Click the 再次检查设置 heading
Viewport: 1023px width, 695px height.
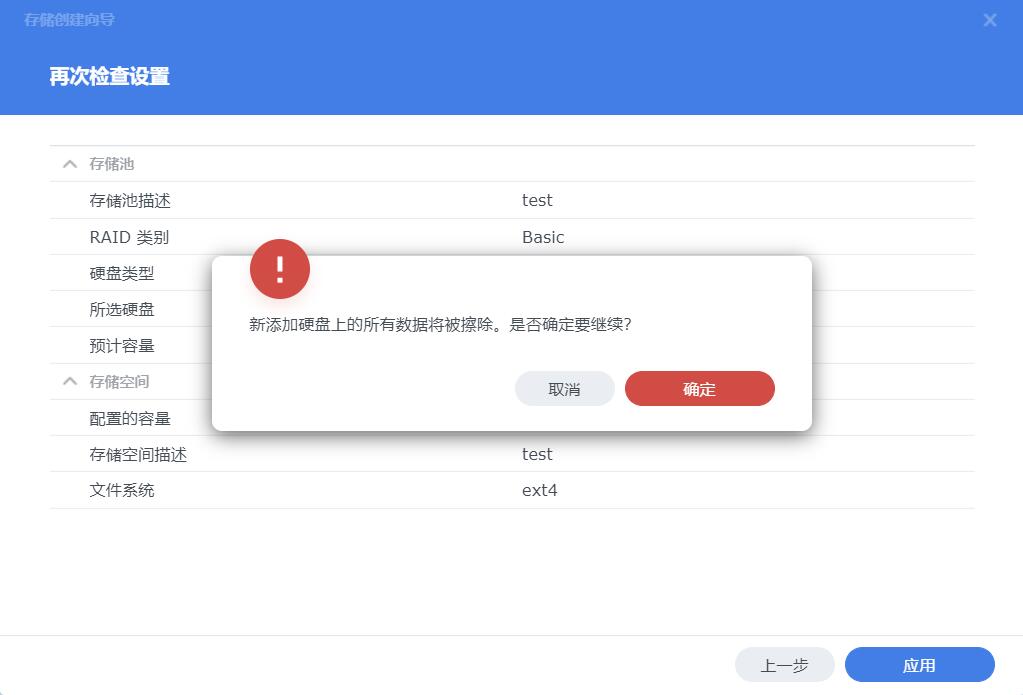click(108, 76)
